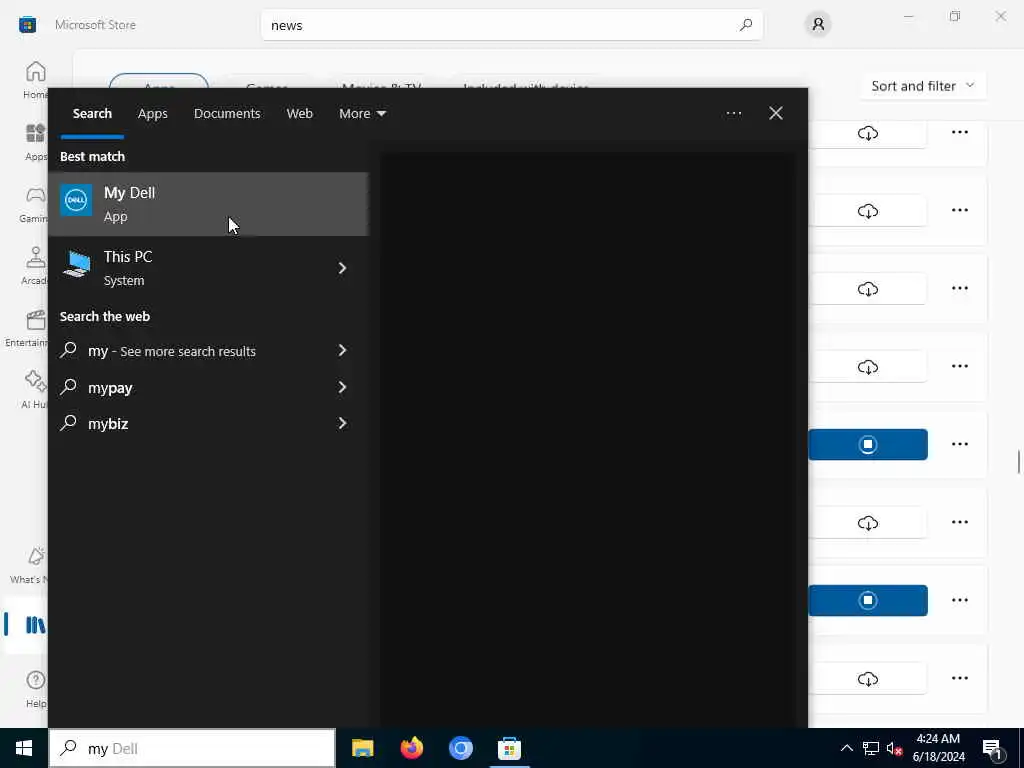
Task: Open search panel options ellipsis
Action: point(733,114)
